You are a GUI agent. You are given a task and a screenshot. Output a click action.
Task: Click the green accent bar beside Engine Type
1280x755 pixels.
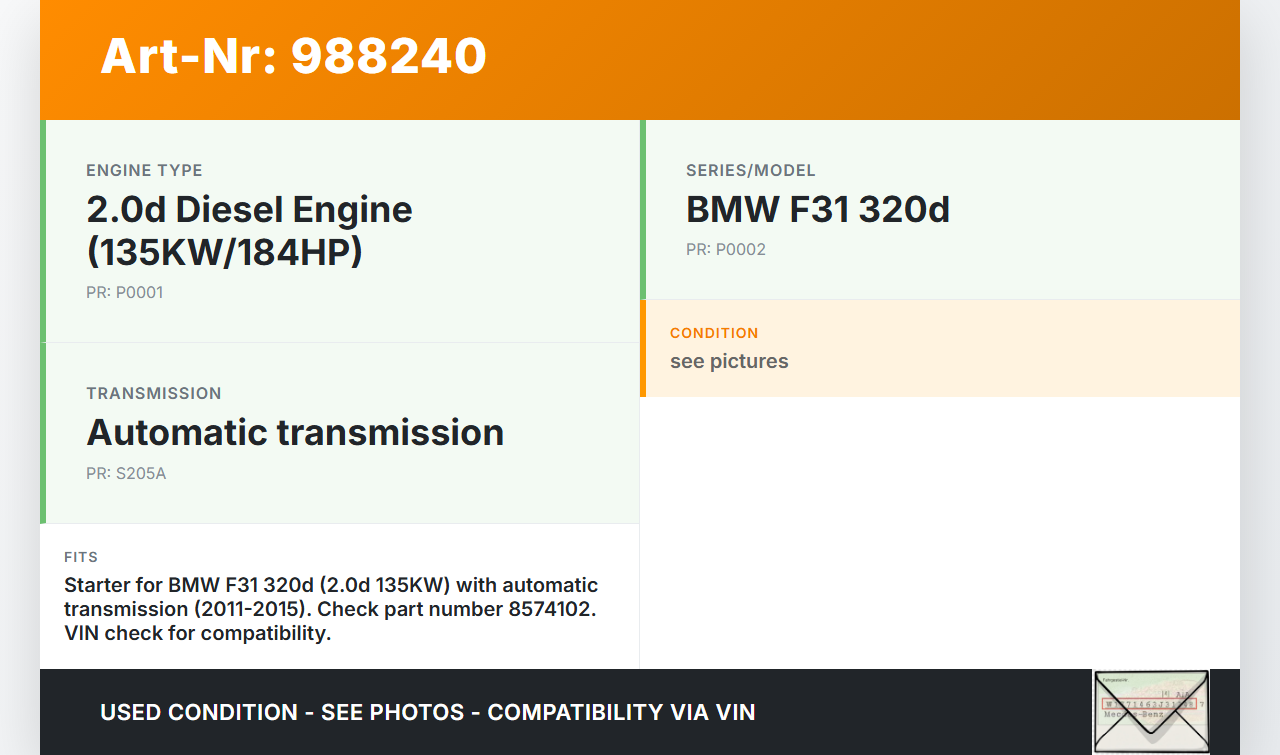click(43, 231)
